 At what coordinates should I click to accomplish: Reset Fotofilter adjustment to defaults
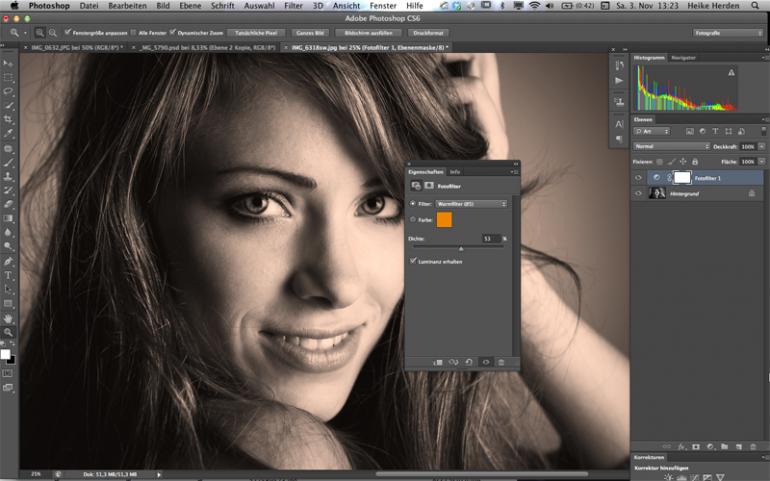(468, 362)
